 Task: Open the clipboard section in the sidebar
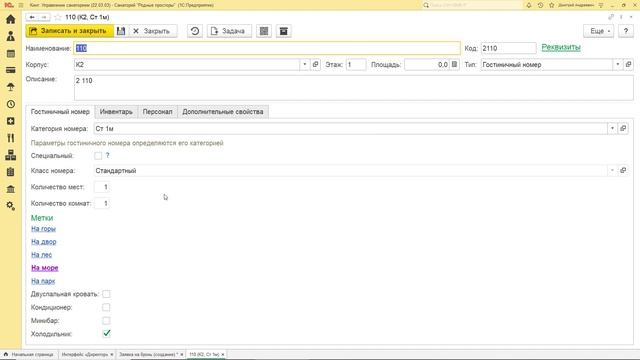pos(11,172)
